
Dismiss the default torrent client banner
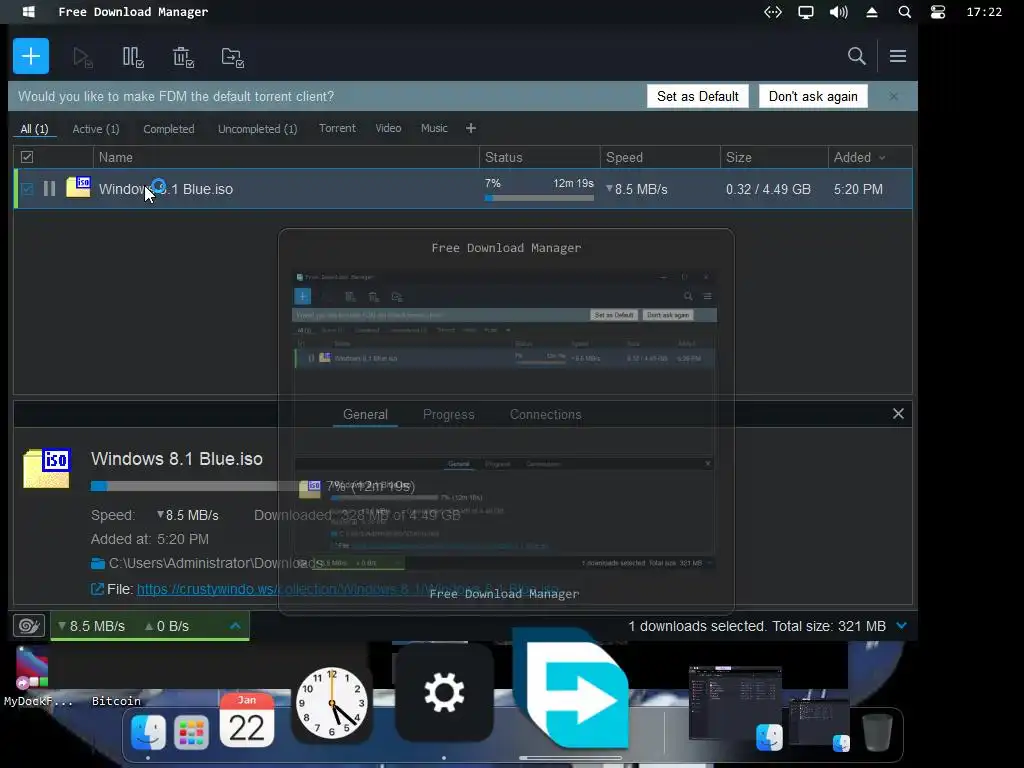tap(893, 96)
